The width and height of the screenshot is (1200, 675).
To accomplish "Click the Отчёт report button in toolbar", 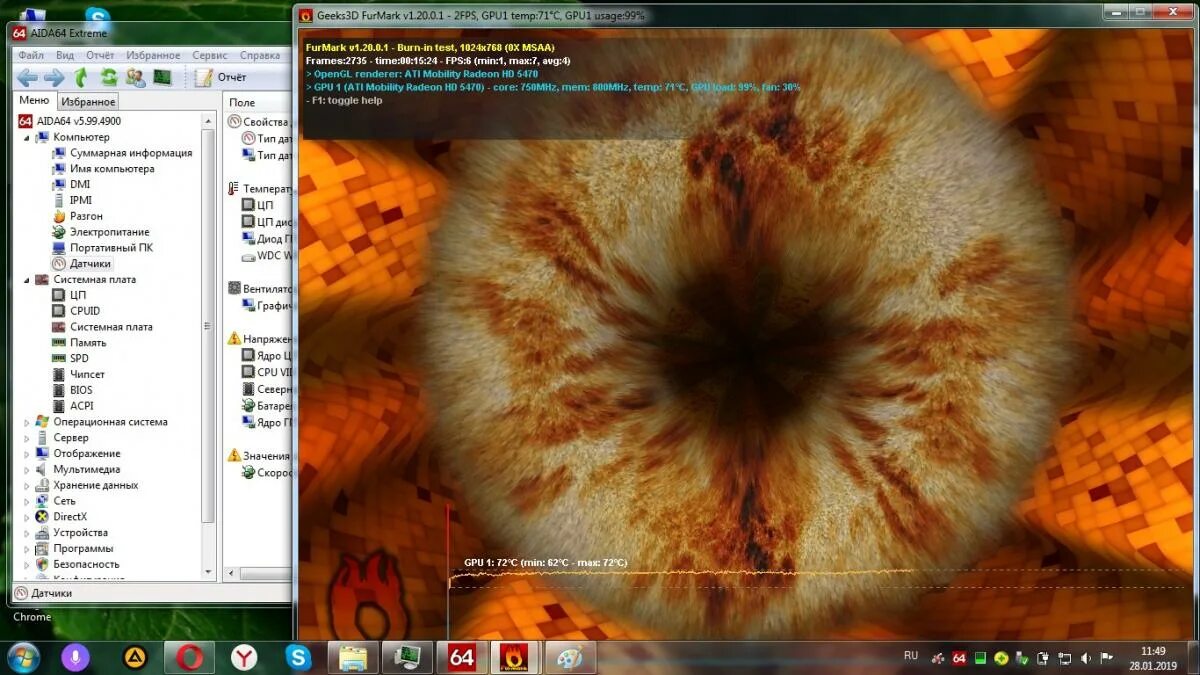I will (x=220, y=77).
